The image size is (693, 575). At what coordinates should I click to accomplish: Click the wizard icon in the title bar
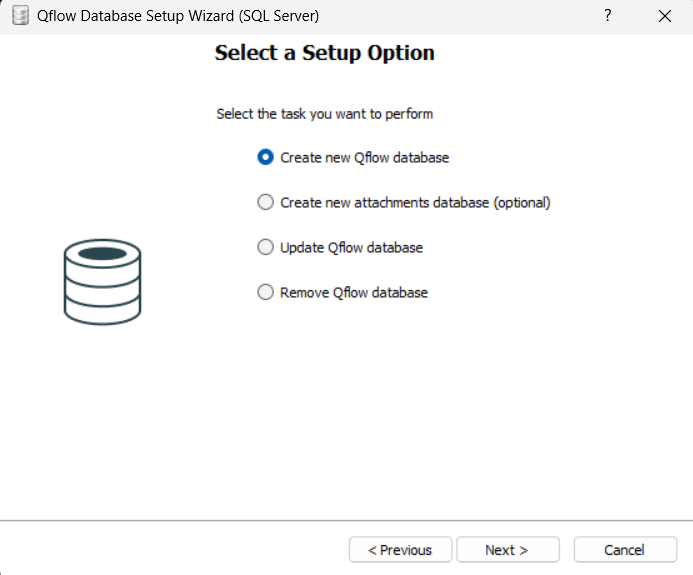coord(20,16)
